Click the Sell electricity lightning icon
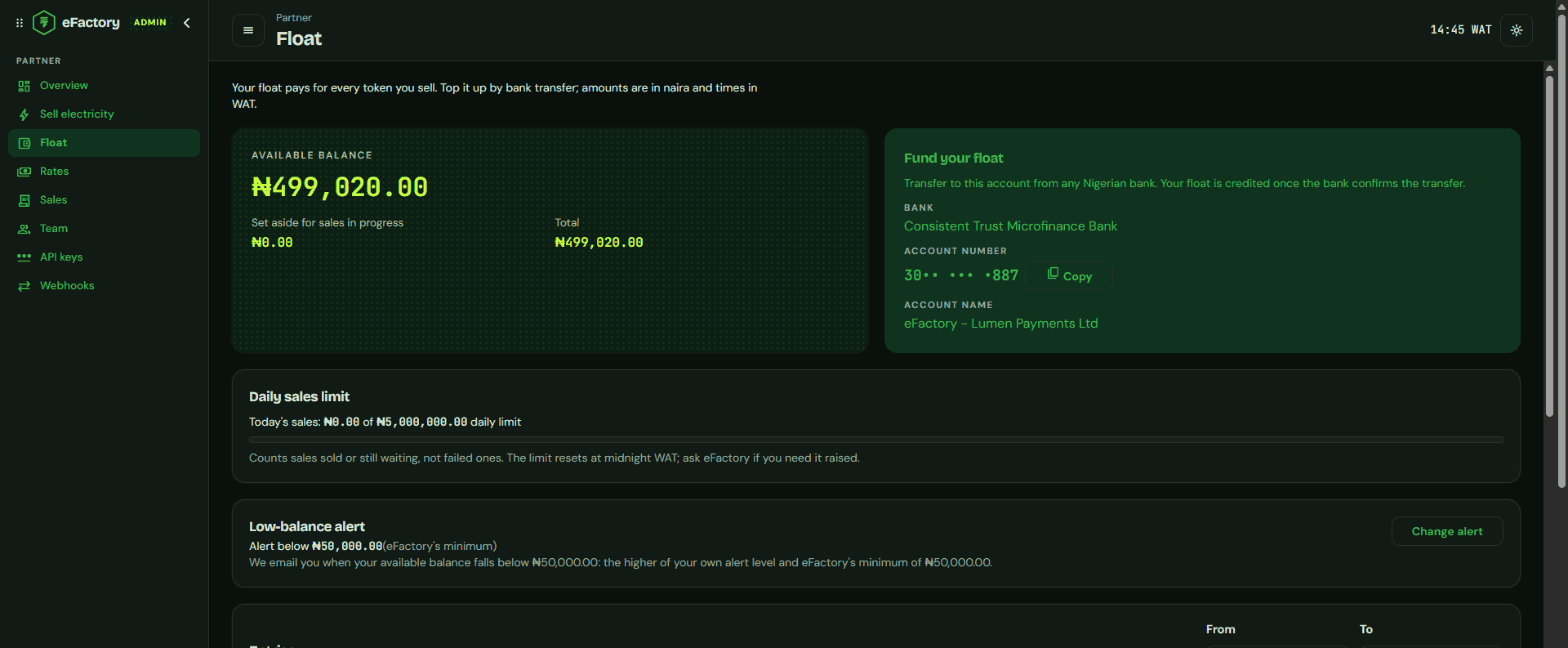The width and height of the screenshot is (1568, 648). click(24, 114)
